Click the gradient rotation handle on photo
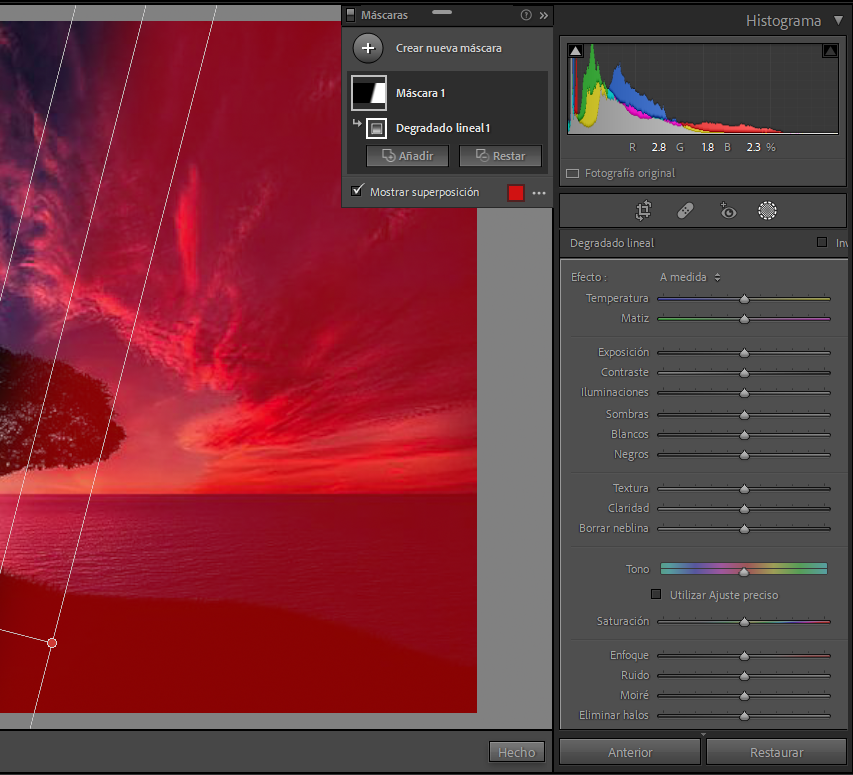Viewport: 853px width, 775px height. click(x=52, y=643)
